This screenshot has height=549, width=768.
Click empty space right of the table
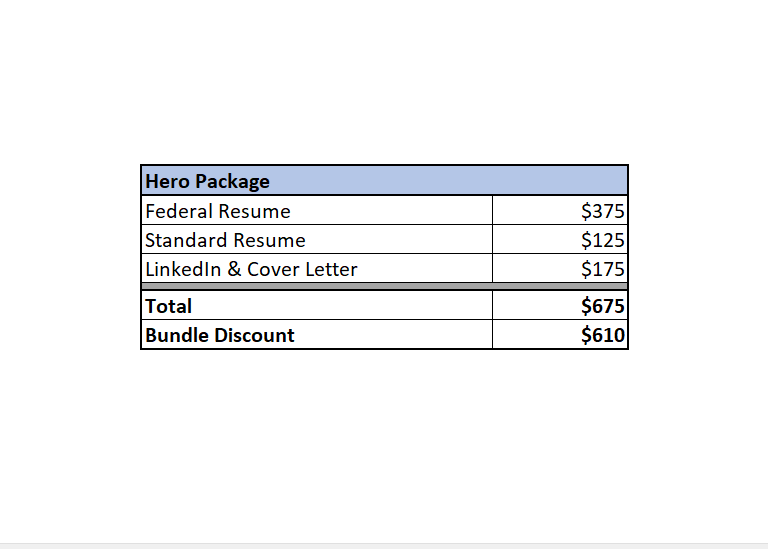point(698,260)
